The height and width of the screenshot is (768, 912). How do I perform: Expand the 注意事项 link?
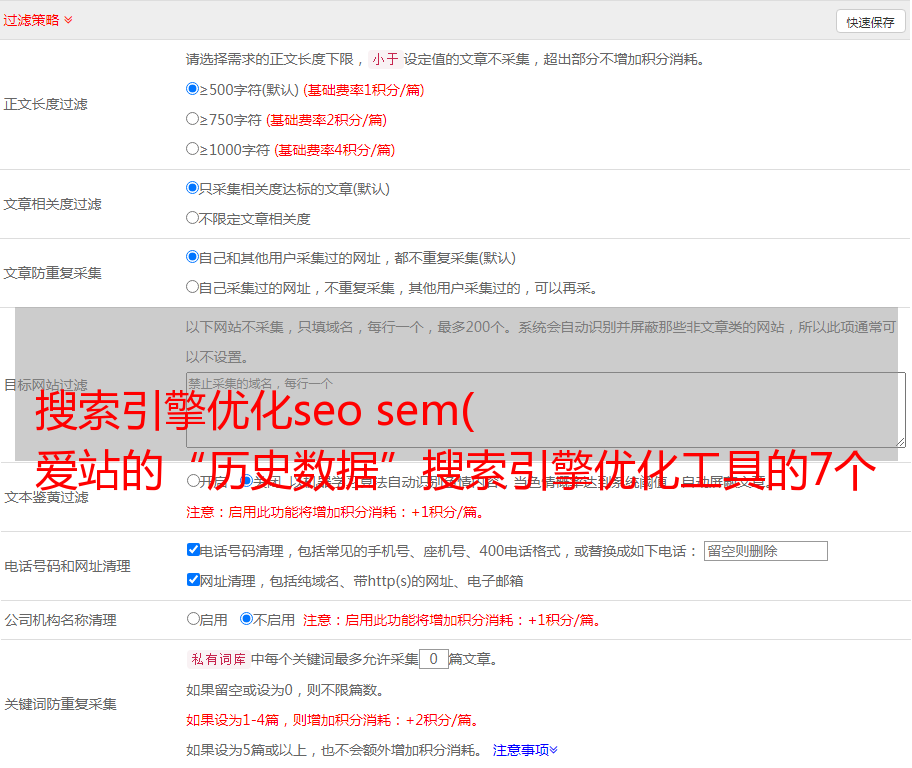click(x=525, y=750)
